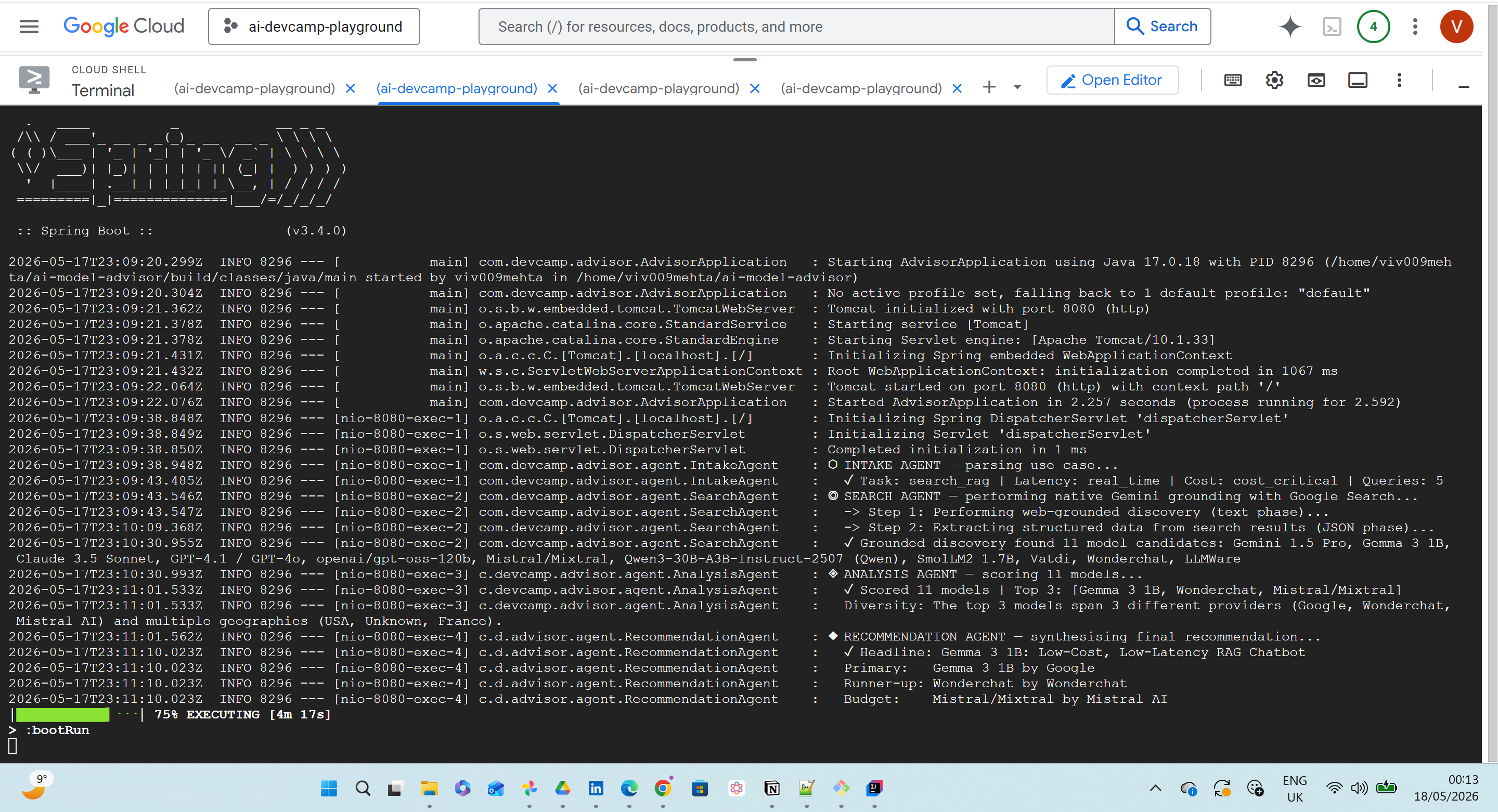Viewport: 1498px width, 812px height.
Task: Click the Google Cloud logo
Action: click(123, 26)
